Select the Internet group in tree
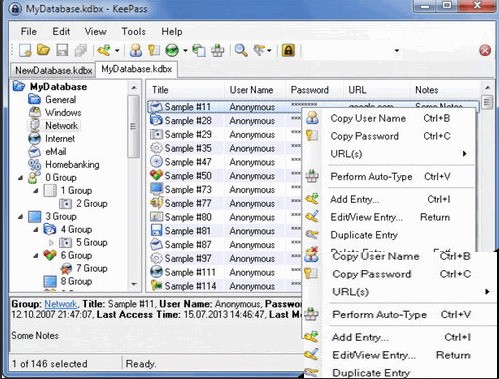Image resolution: width=499 pixels, height=379 pixels. click(60, 139)
